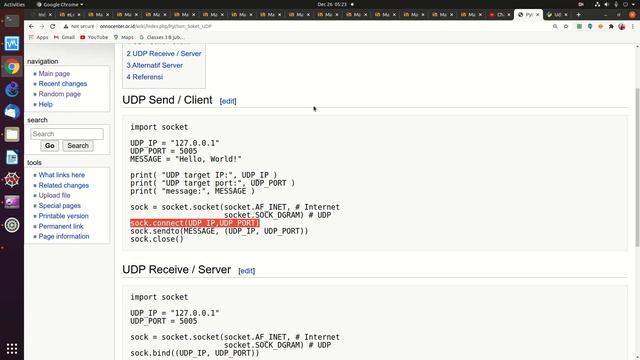Open the Google Chrome app menu
640x360 pixels.
[60, 4]
